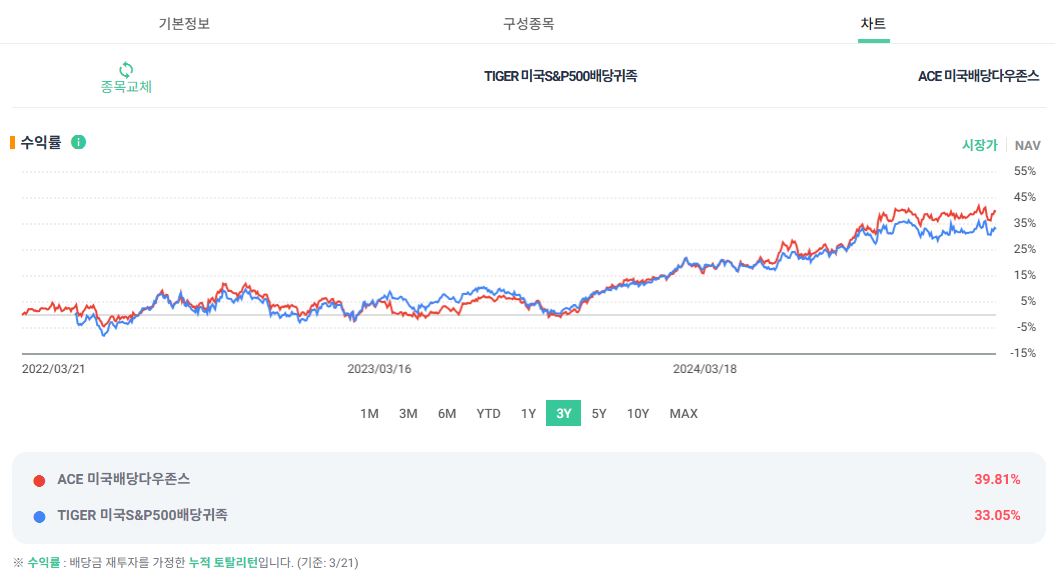1055x578 pixels.
Task: Click the 수익률 section heading
Action: tap(41, 142)
